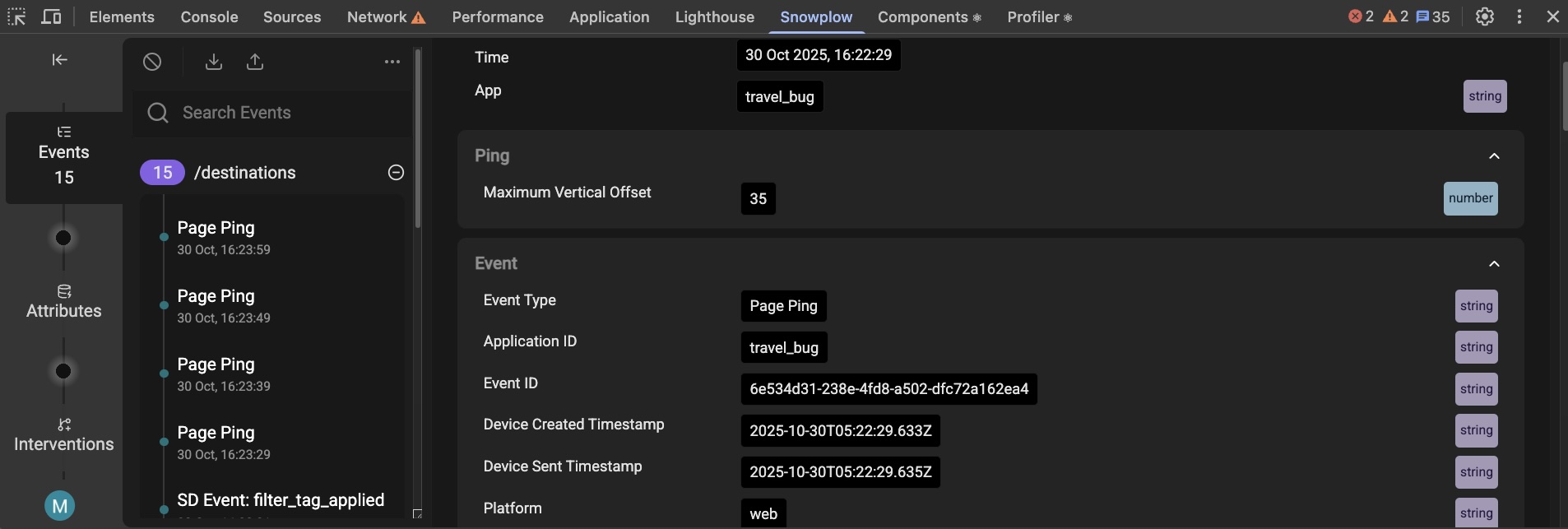Image resolution: width=1568 pixels, height=529 pixels.
Task: Click the user avatar M icon
Action: point(59,506)
